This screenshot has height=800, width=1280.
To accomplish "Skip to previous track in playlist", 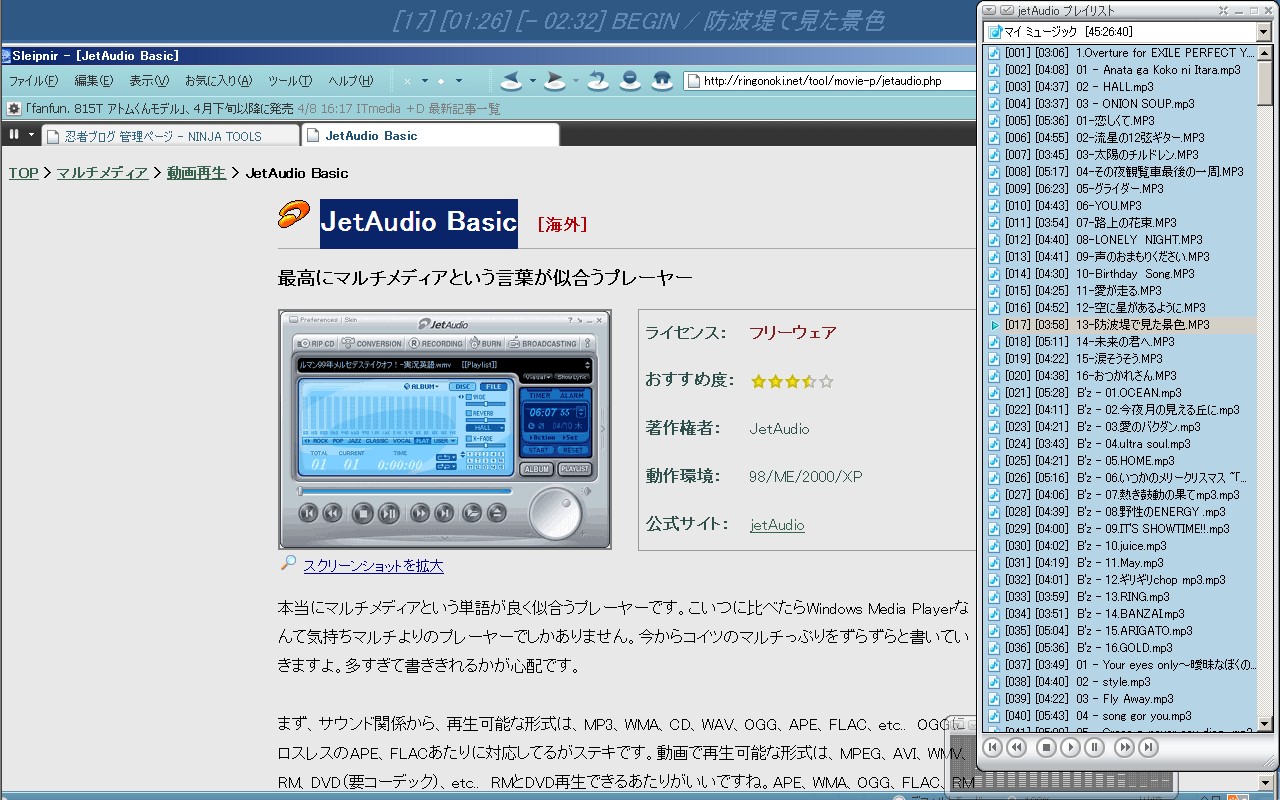I will point(993,747).
